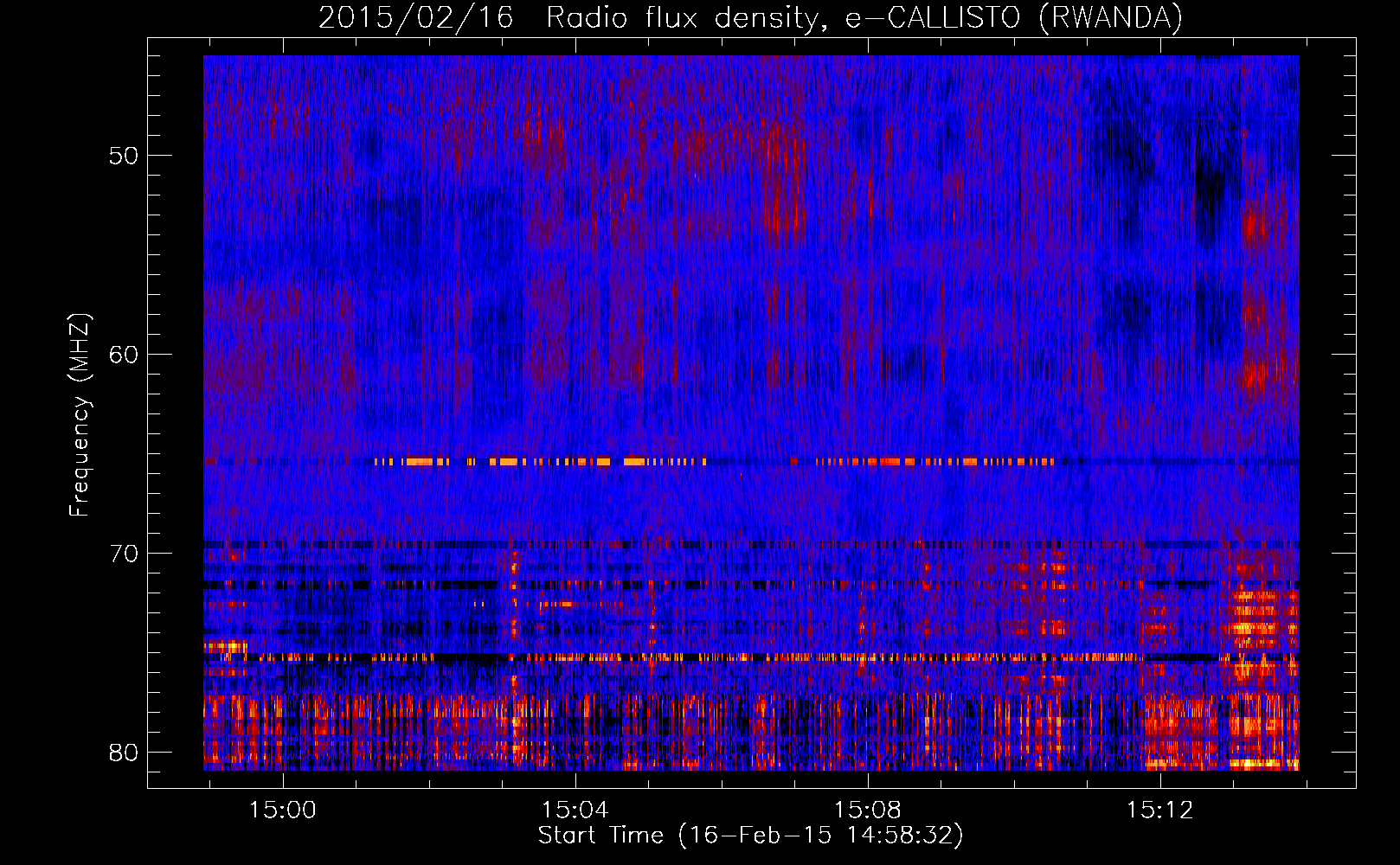The image size is (1400, 865).
Task: Click the red patch at 60 MHz after 15:12
Action: tap(1253, 376)
